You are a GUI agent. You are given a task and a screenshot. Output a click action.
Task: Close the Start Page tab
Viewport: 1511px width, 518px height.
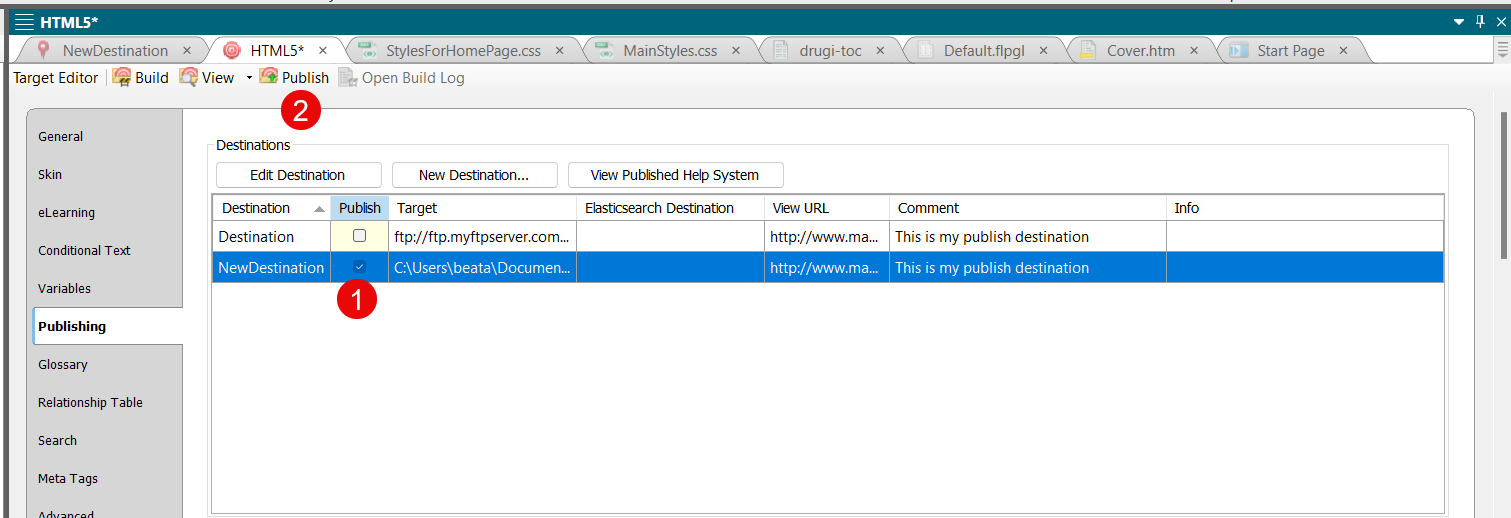1343,50
